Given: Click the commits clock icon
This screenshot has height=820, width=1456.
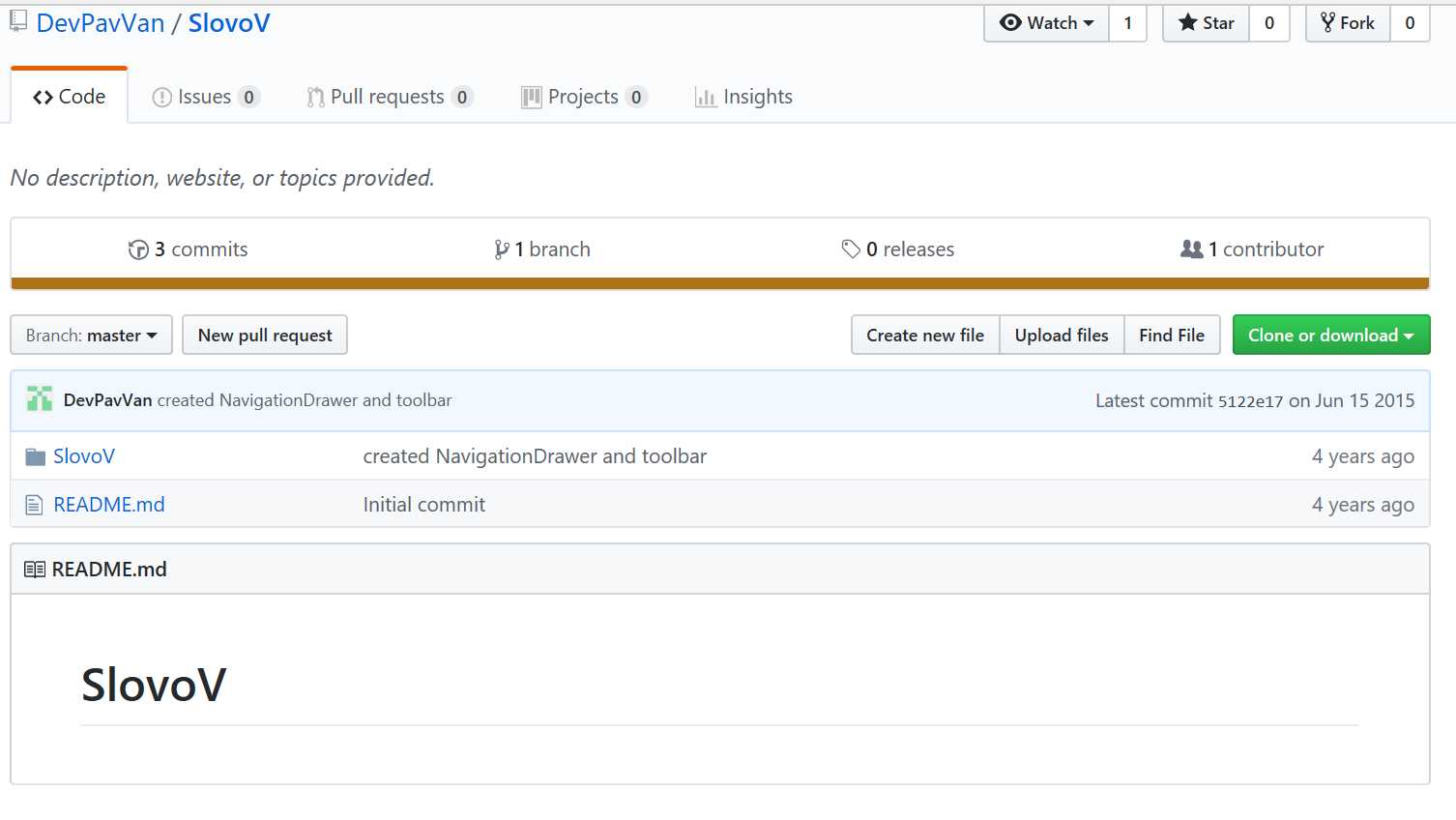Looking at the screenshot, I should coord(138,249).
